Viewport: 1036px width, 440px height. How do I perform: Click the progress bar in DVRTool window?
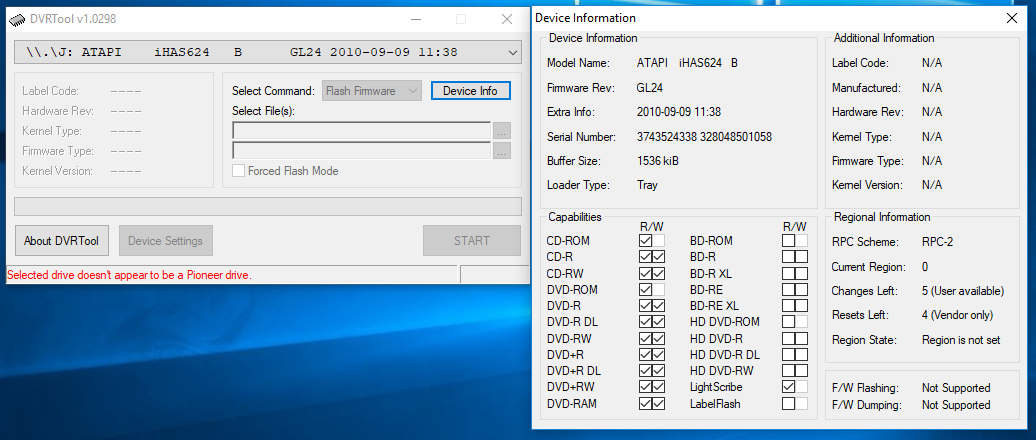point(268,206)
